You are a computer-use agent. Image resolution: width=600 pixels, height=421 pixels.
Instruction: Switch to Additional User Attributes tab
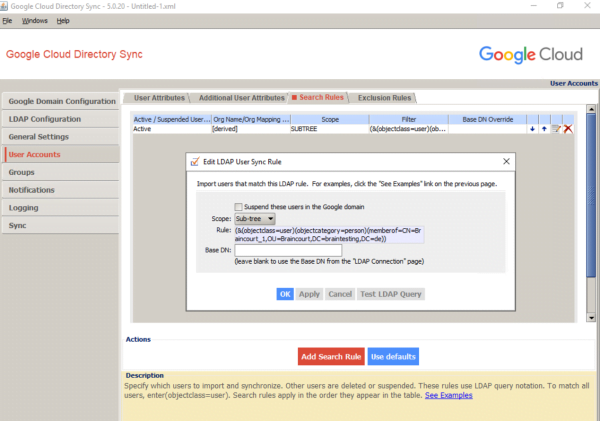pyautogui.click(x=241, y=98)
